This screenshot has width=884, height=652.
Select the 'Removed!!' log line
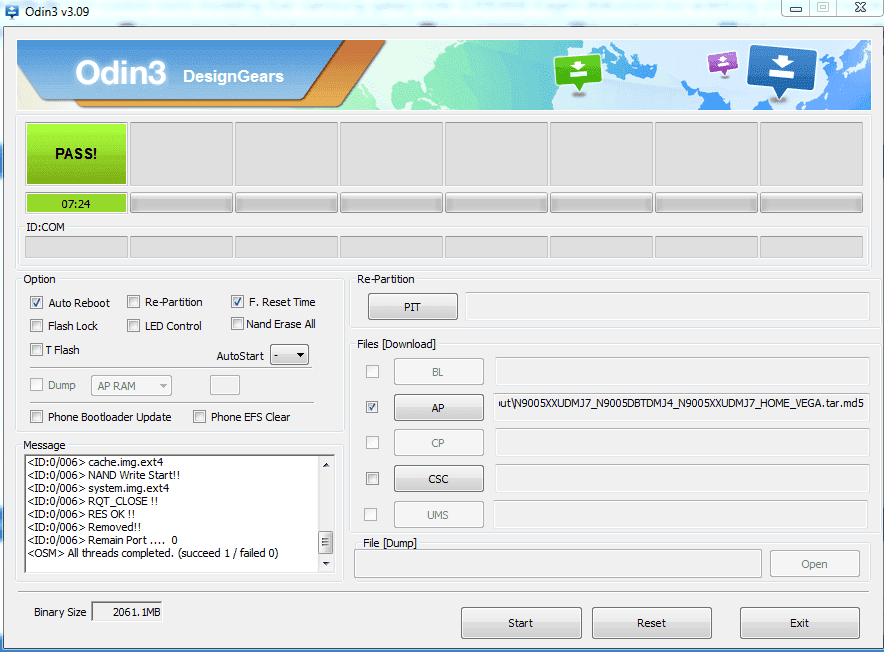pos(84,527)
